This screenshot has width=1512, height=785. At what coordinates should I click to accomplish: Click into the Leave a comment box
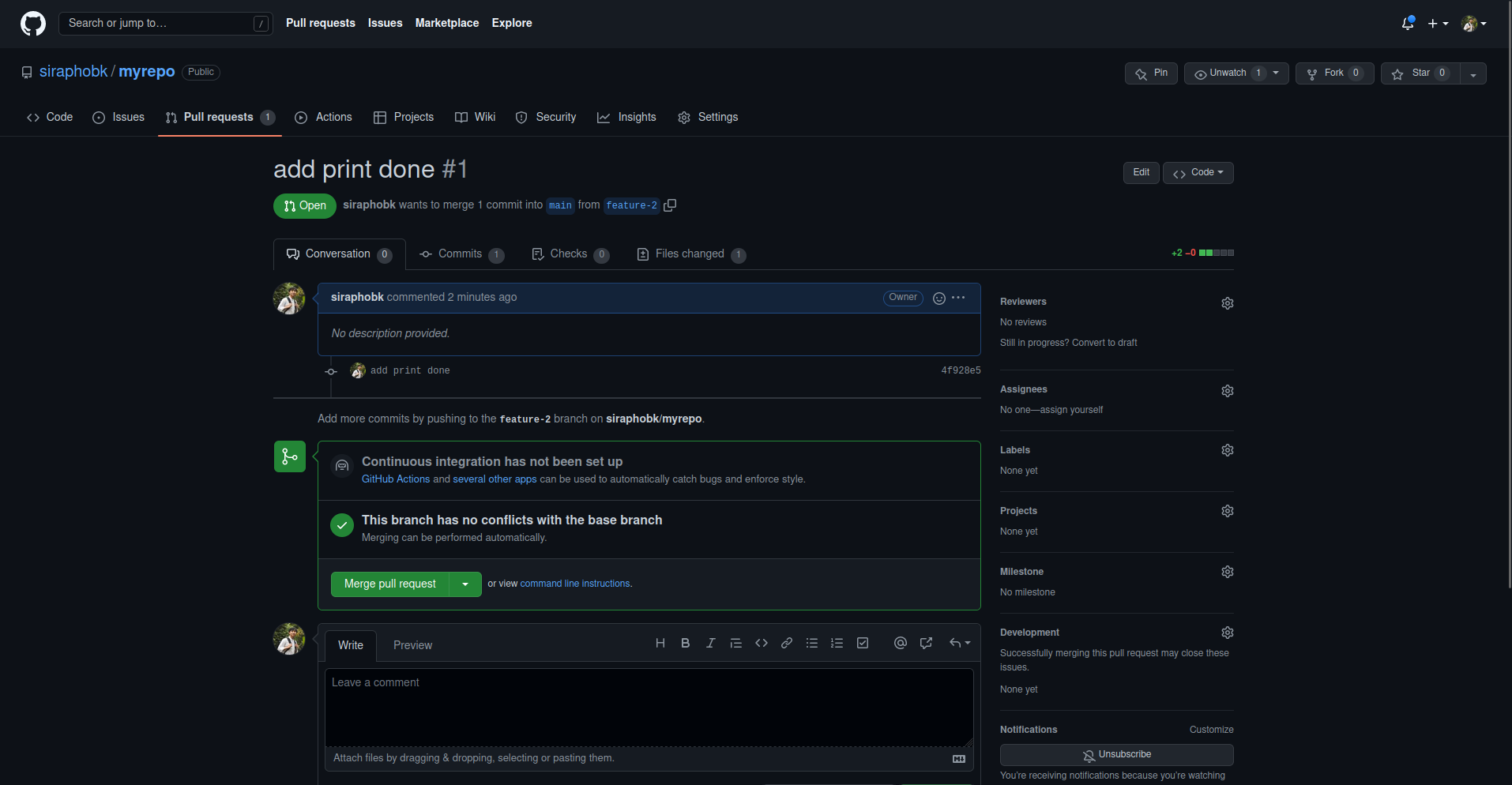tap(649, 707)
